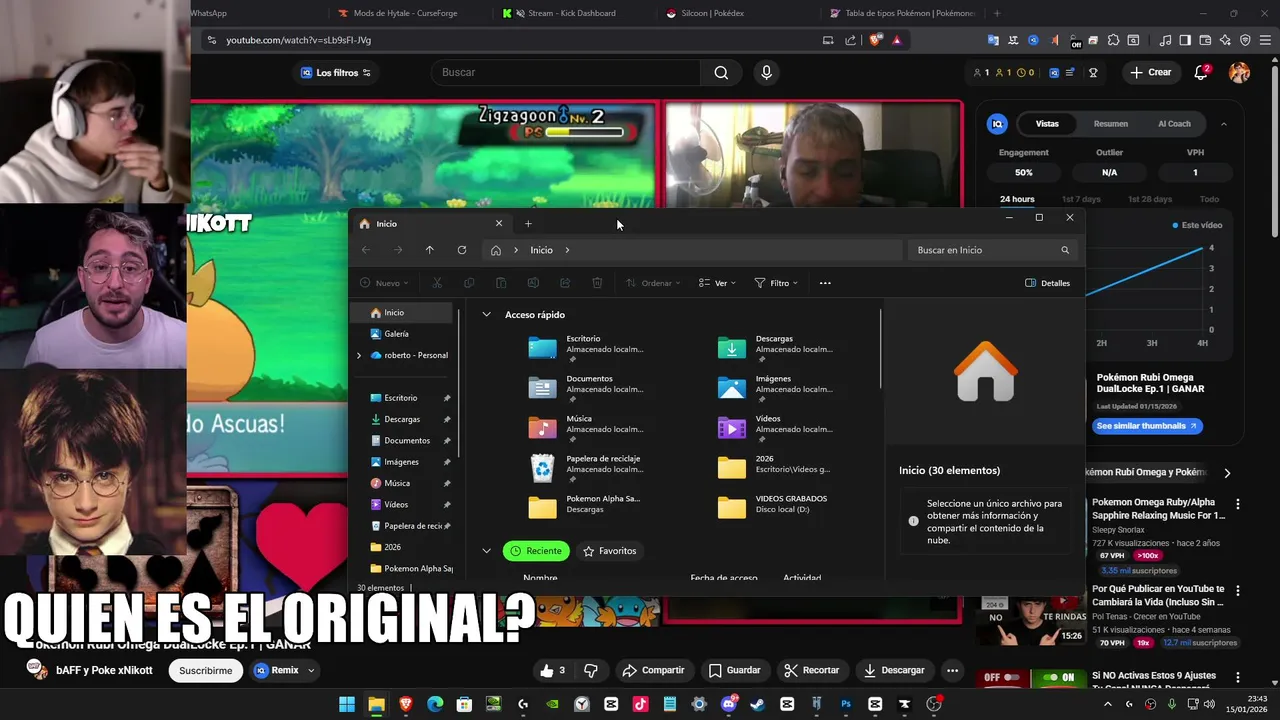1280x720 pixels.
Task: Open the Descargas folder in Acceso rápido
Action: coord(775,346)
